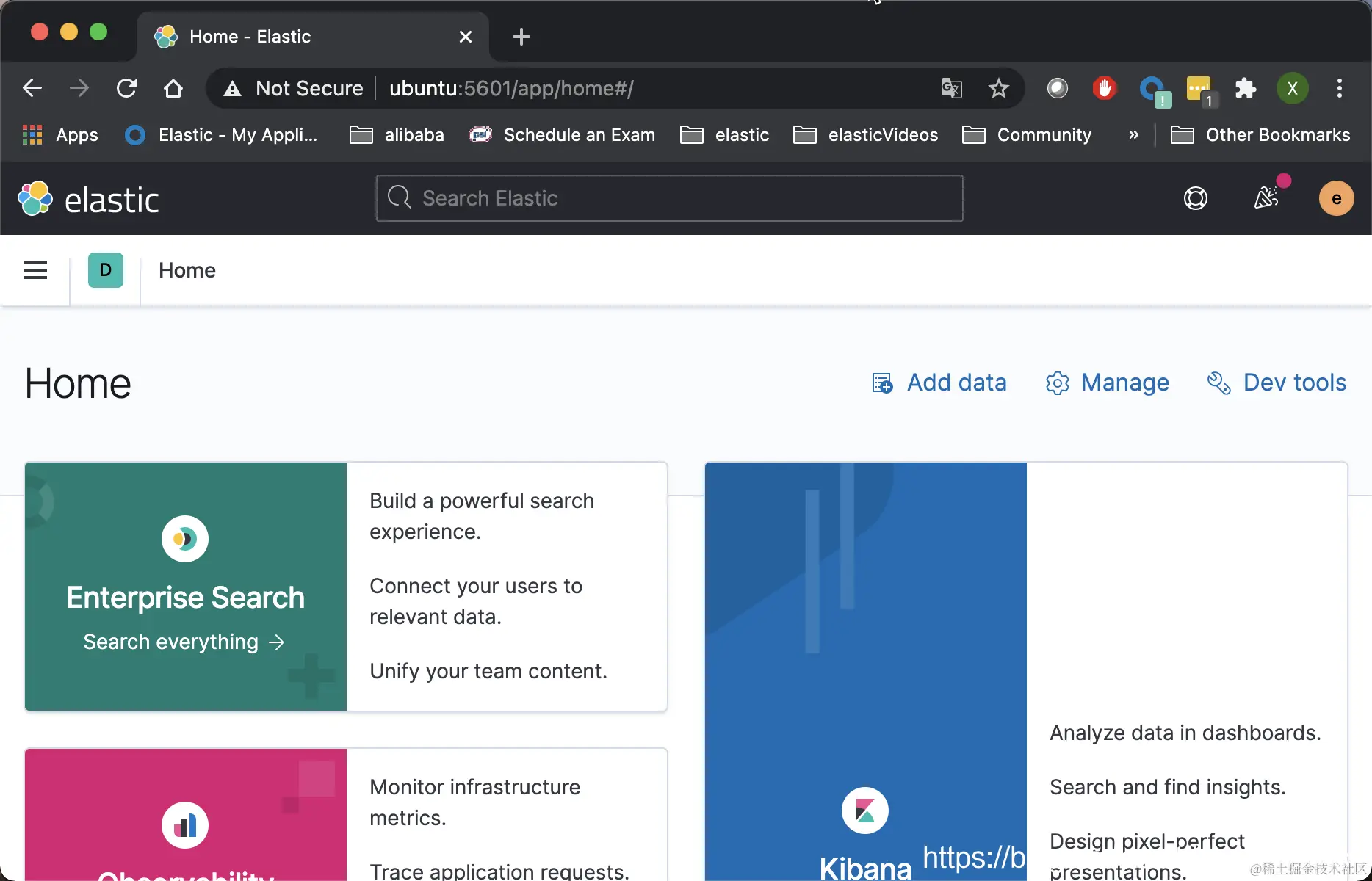
Task: Open Dev tools link
Action: [1277, 383]
